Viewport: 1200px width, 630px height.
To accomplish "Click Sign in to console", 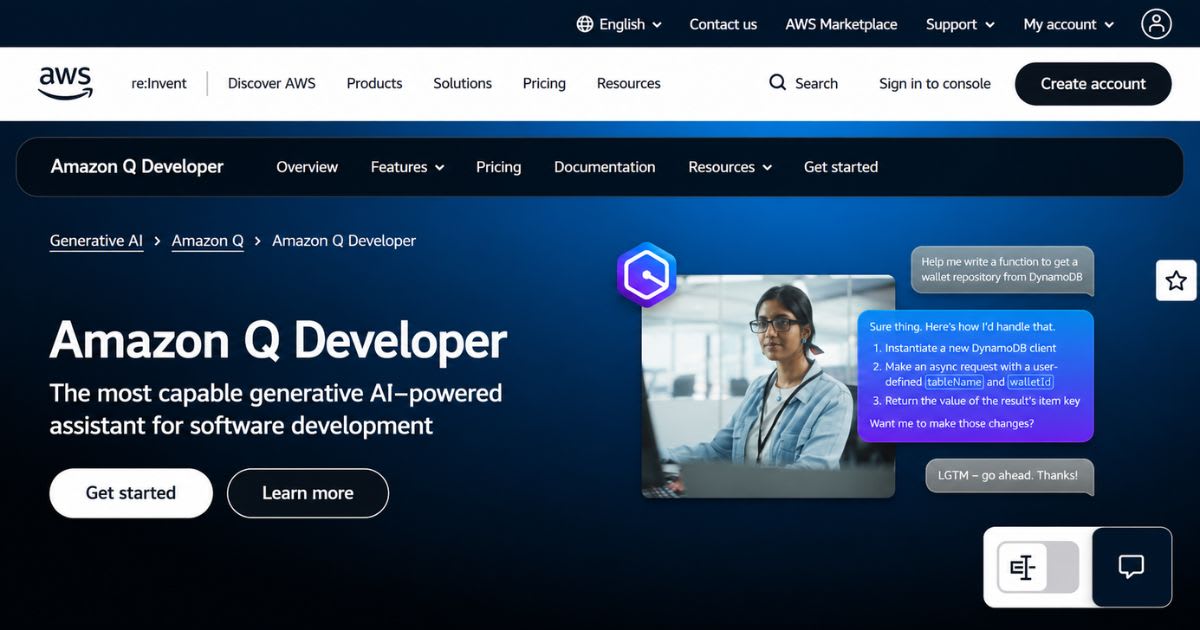I will tap(935, 83).
